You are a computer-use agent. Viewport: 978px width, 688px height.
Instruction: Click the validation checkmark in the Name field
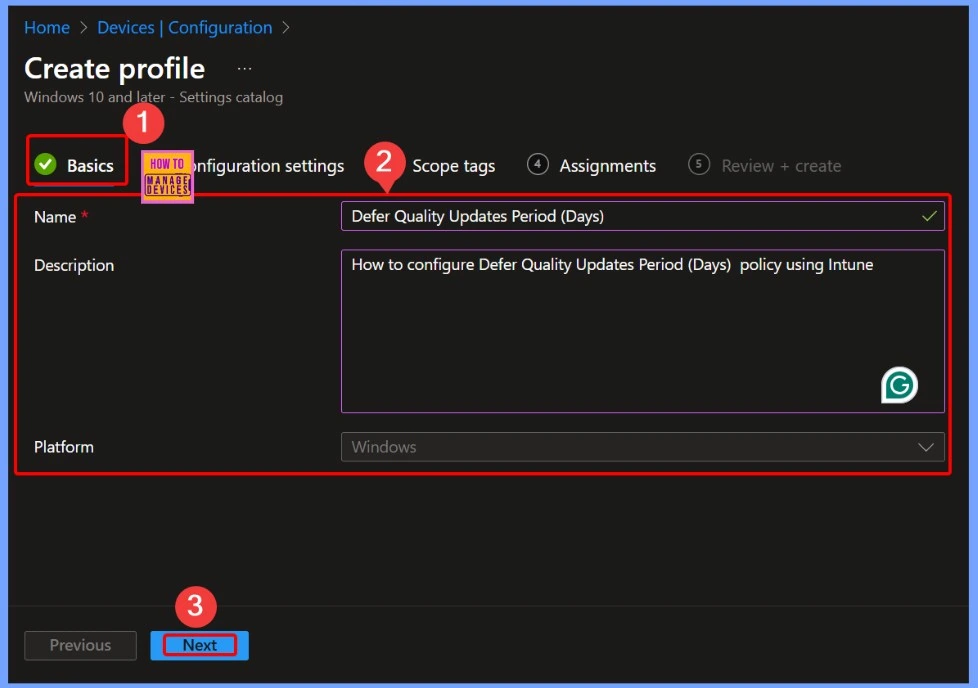929,216
